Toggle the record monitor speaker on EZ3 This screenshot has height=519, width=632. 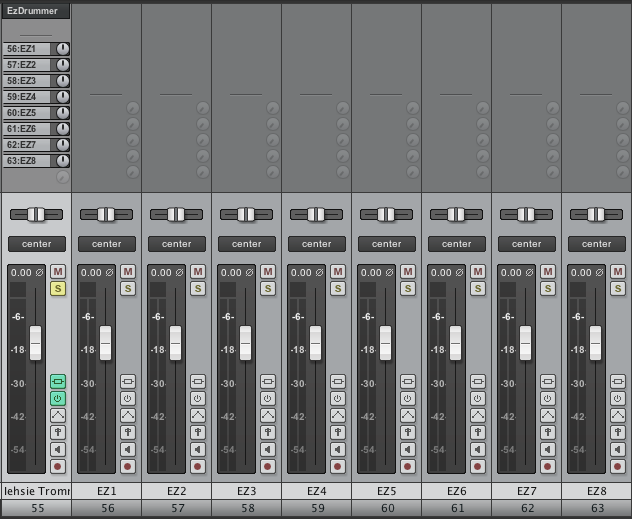pos(268,449)
